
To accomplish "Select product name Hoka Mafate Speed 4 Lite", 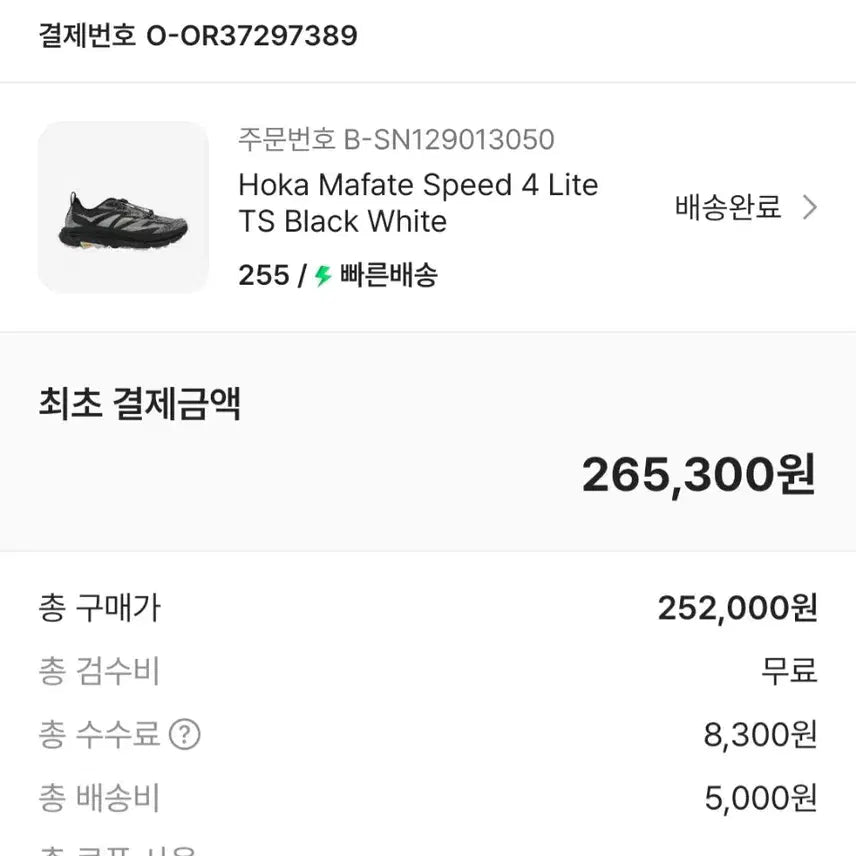I will (x=417, y=185).
